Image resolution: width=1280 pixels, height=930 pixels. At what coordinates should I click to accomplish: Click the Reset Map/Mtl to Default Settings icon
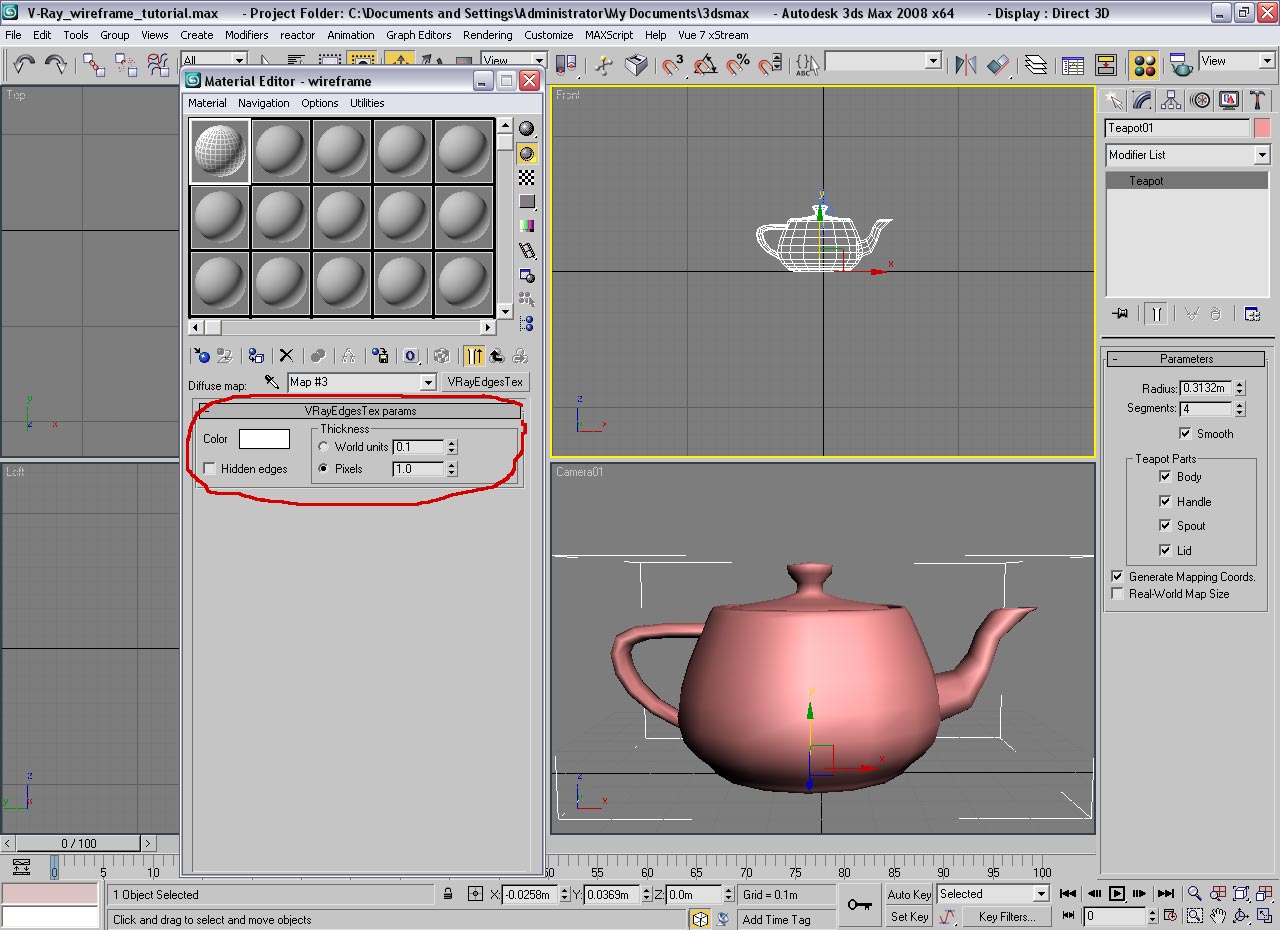pos(286,355)
